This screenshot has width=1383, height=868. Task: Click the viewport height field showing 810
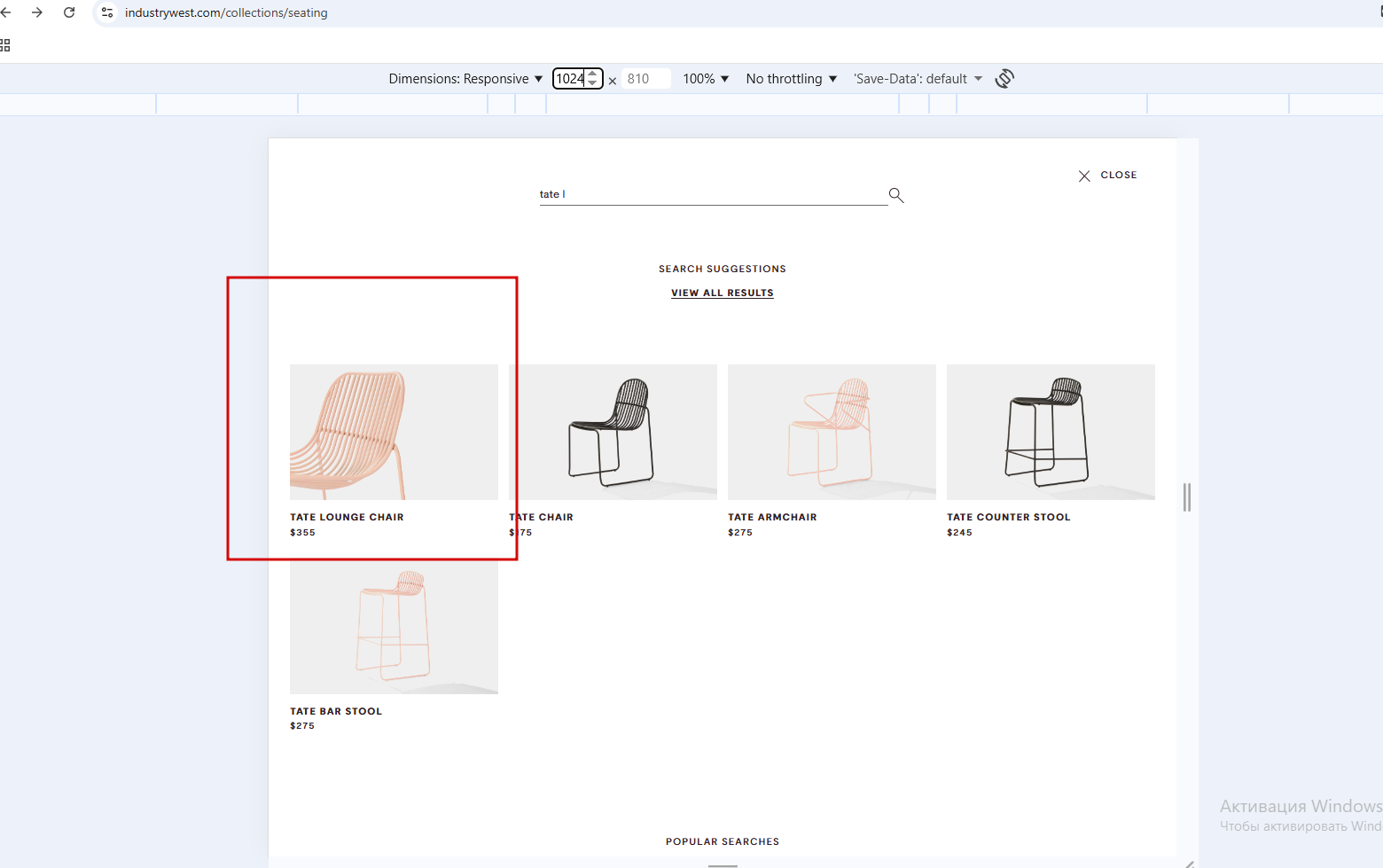645,79
